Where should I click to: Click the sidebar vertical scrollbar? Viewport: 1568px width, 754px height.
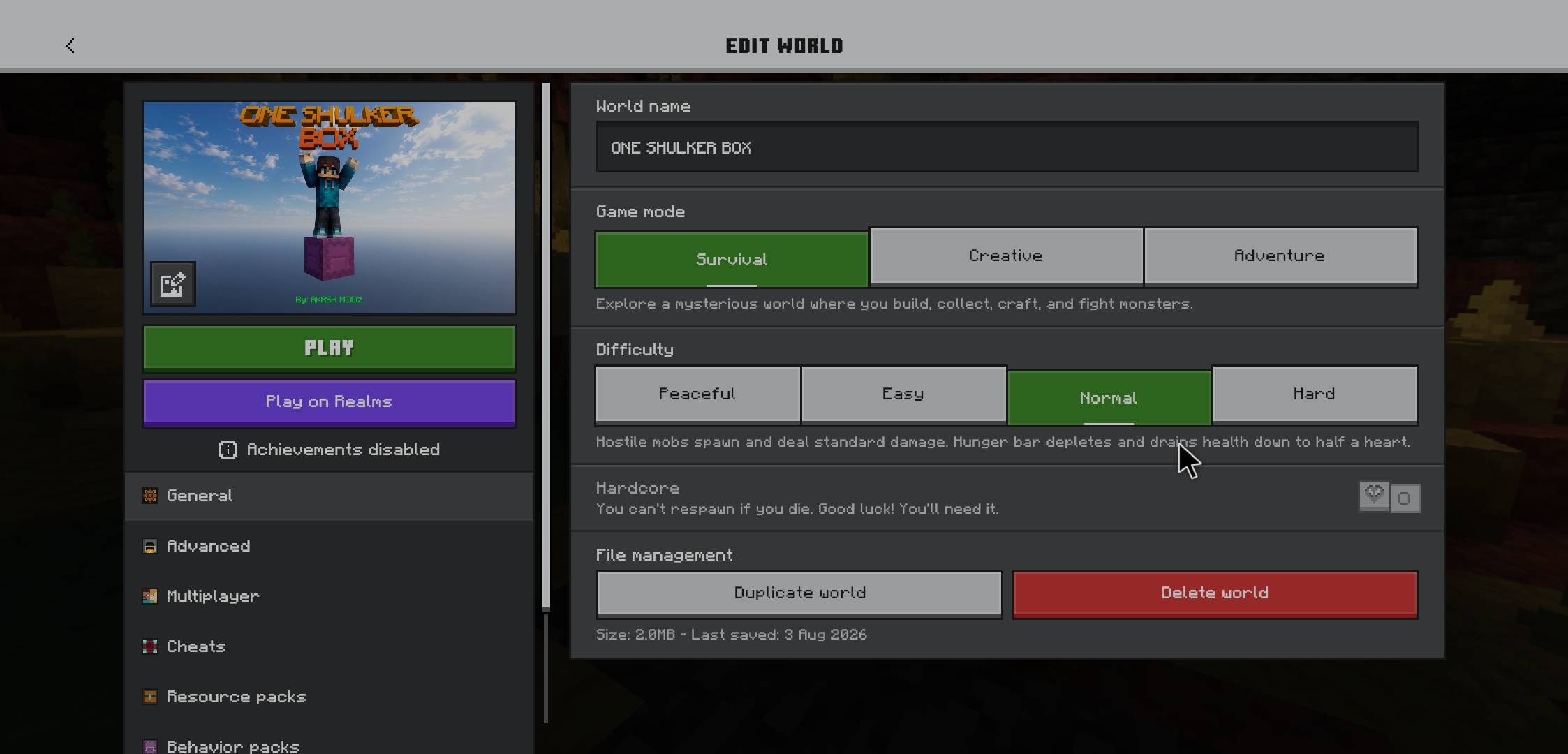[x=546, y=347]
